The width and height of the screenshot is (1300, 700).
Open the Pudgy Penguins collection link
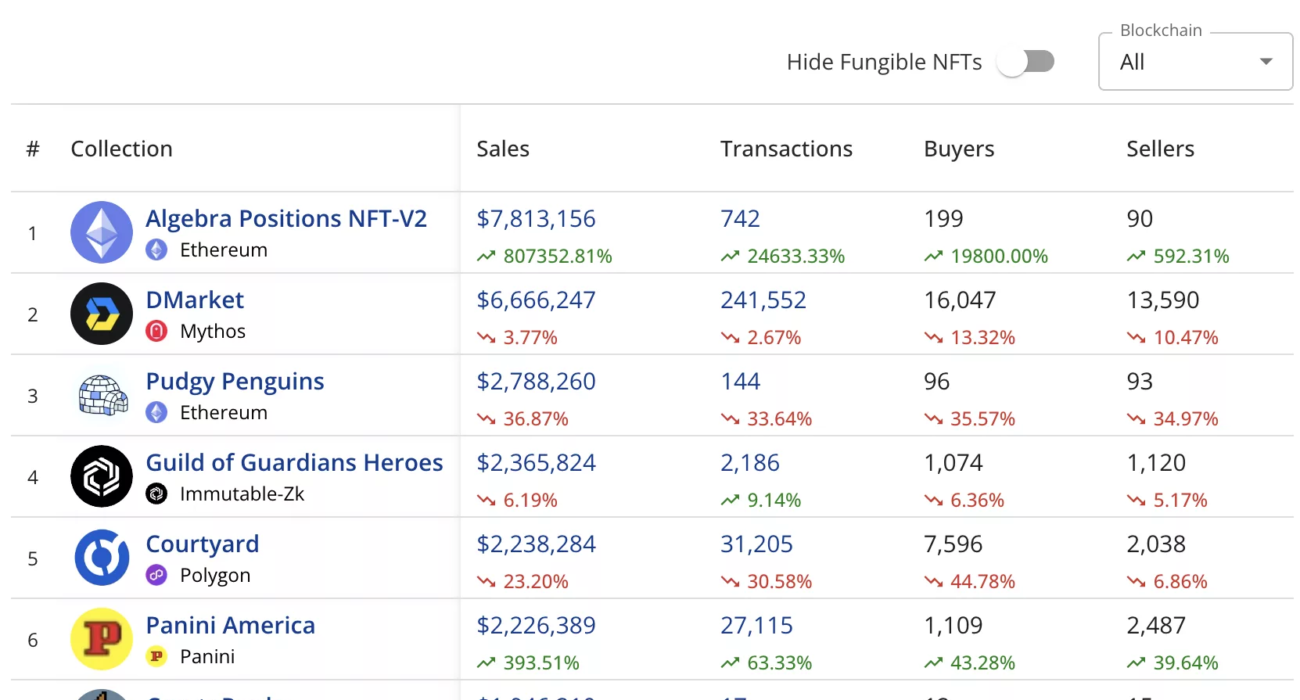pos(235,381)
